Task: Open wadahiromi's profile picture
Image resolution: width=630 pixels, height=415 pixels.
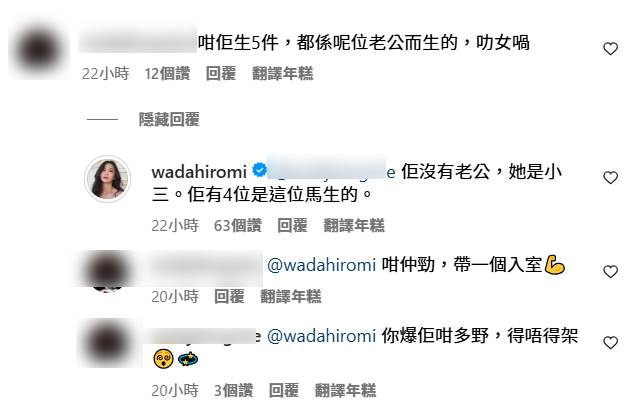Action: coord(107,179)
